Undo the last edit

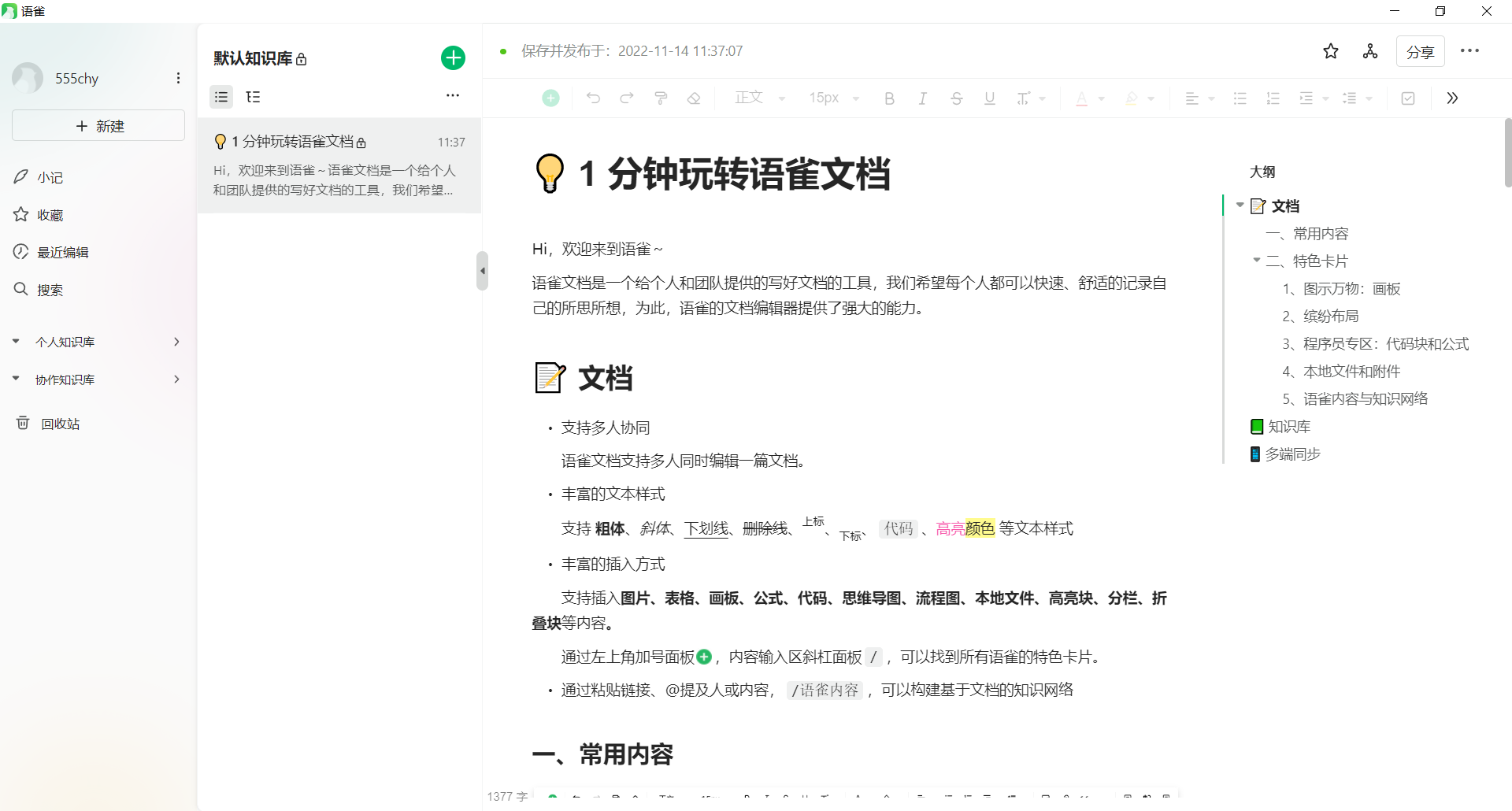point(593,98)
